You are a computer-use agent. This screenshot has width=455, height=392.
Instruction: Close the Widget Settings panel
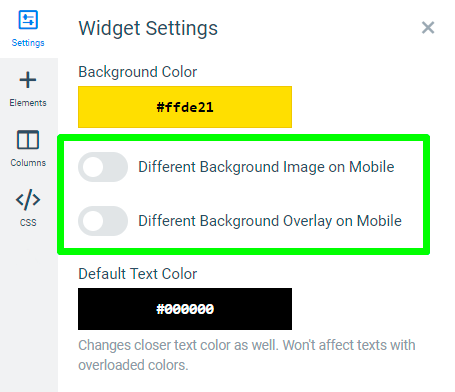coord(428,28)
